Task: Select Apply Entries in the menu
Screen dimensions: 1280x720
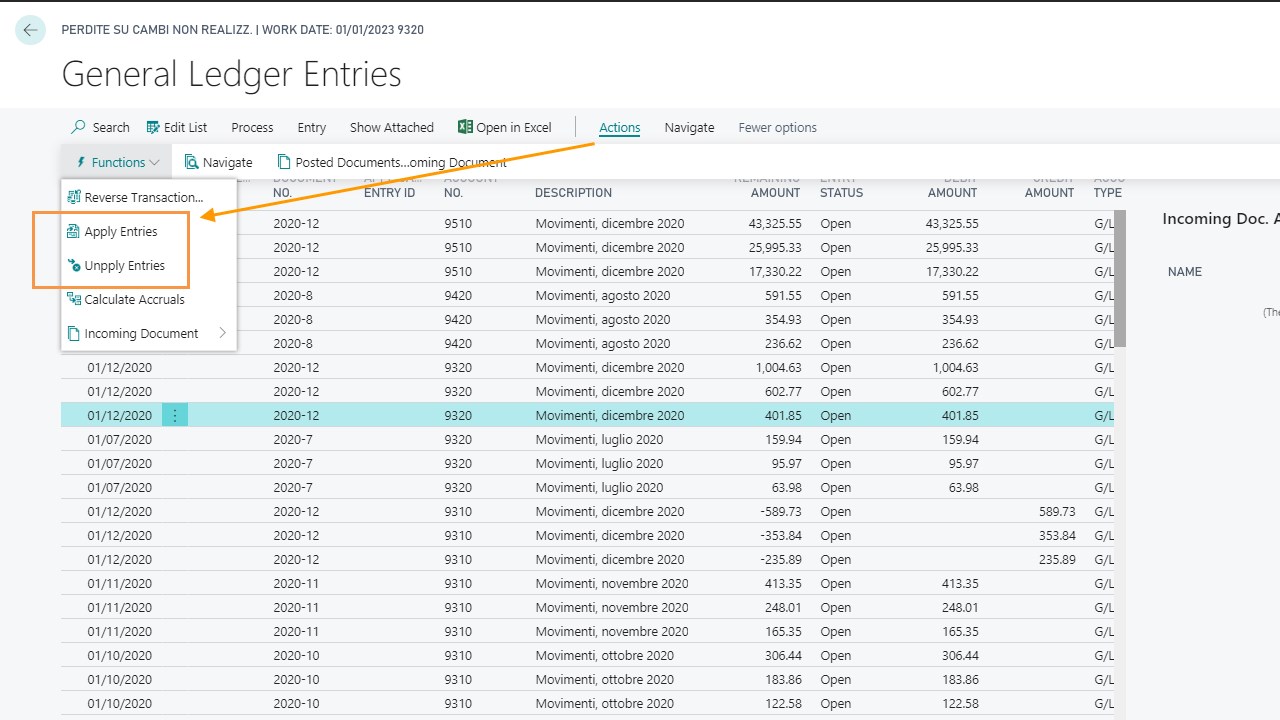Action: pos(149,231)
